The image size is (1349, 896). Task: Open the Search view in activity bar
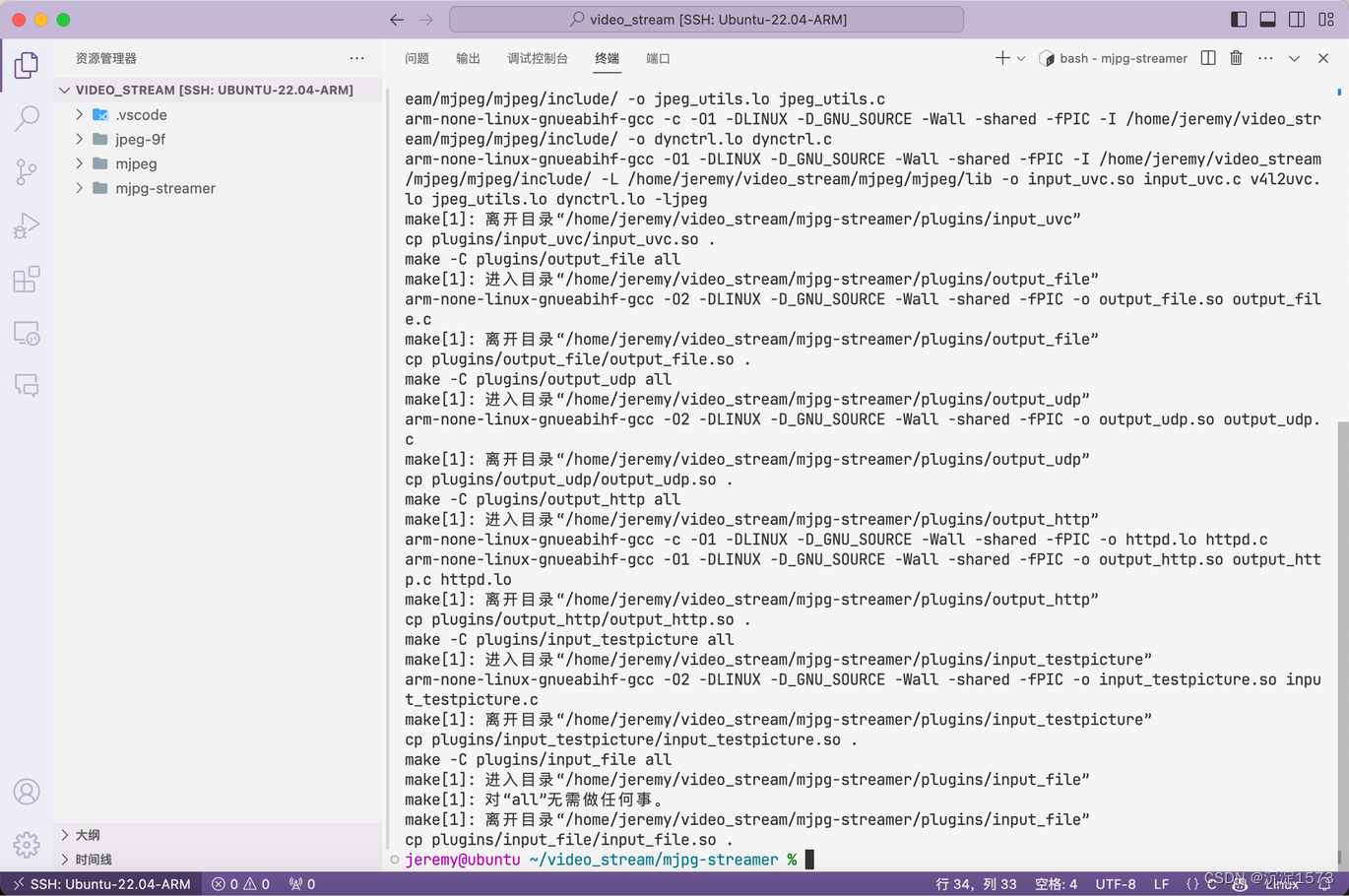click(27, 118)
